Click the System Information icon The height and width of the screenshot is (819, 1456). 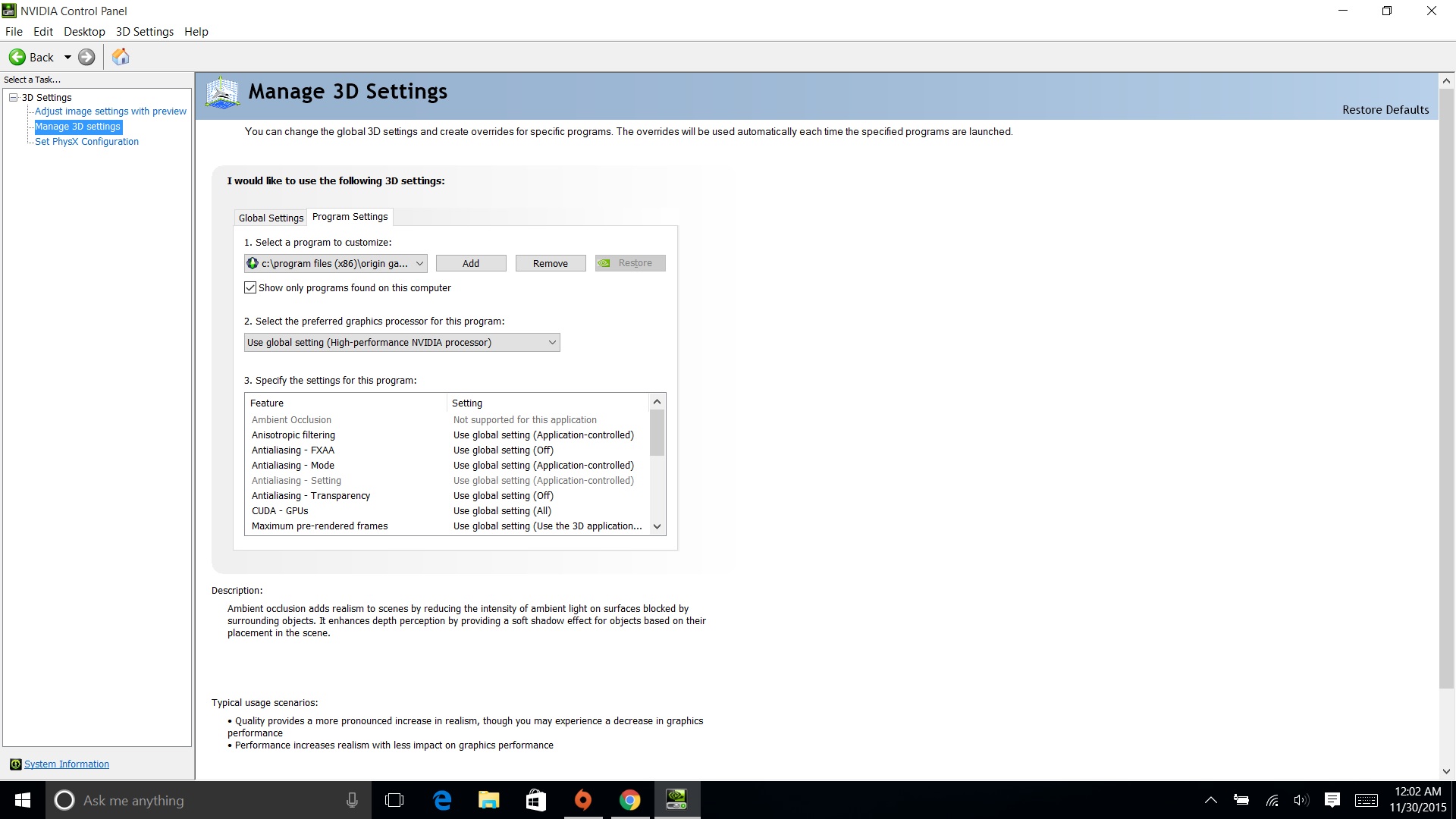click(14, 764)
